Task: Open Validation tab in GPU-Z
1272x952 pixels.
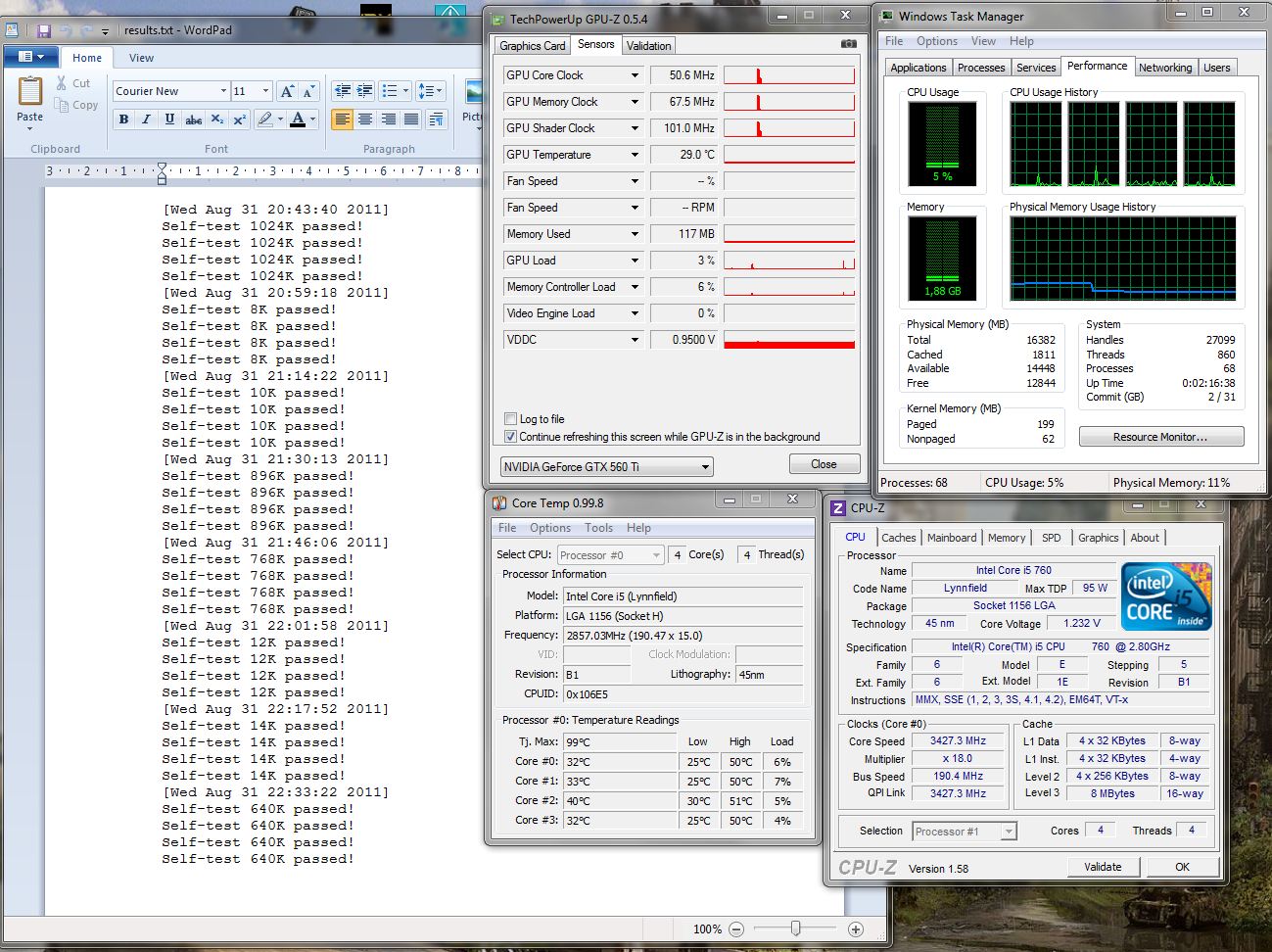Action: click(648, 46)
